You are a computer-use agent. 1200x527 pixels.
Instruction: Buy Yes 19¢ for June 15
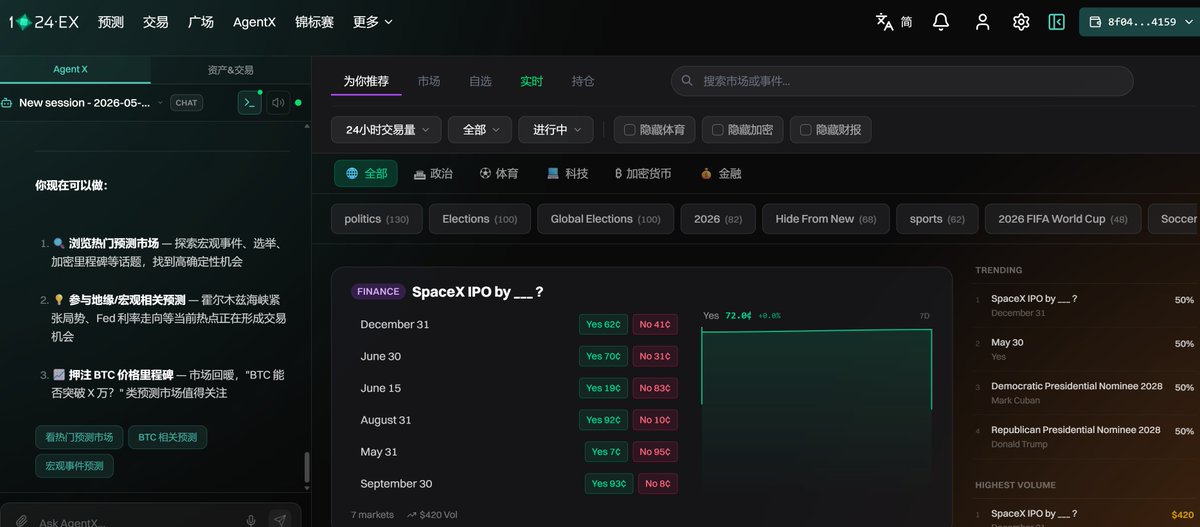click(x=603, y=388)
